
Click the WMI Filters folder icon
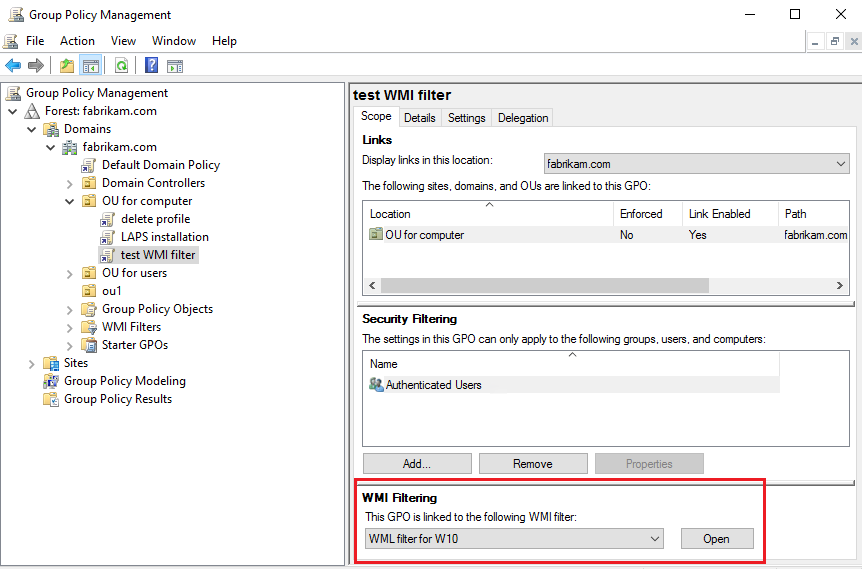pos(89,328)
